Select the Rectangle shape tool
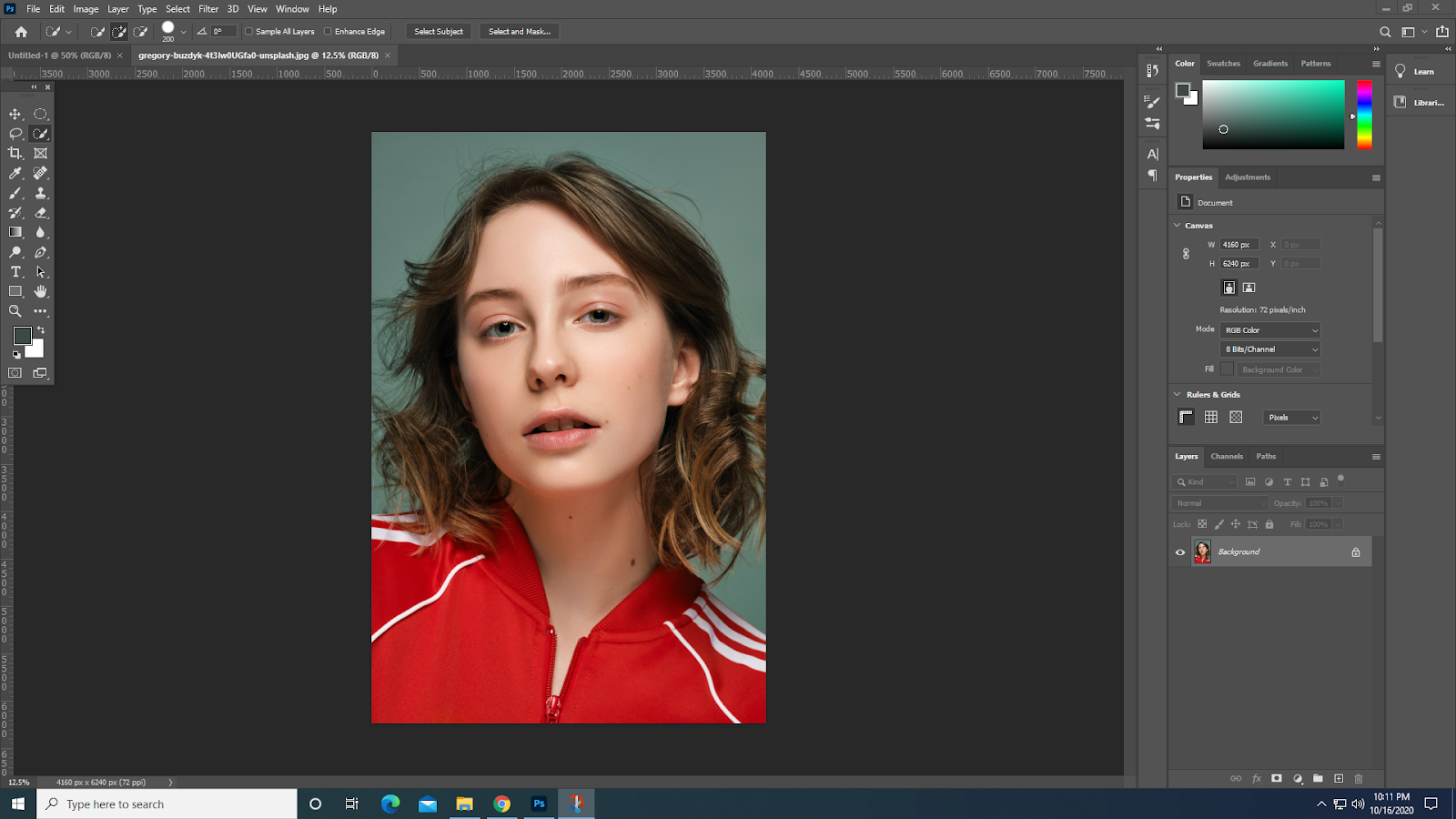Viewport: 1456px width, 819px height. [x=15, y=291]
